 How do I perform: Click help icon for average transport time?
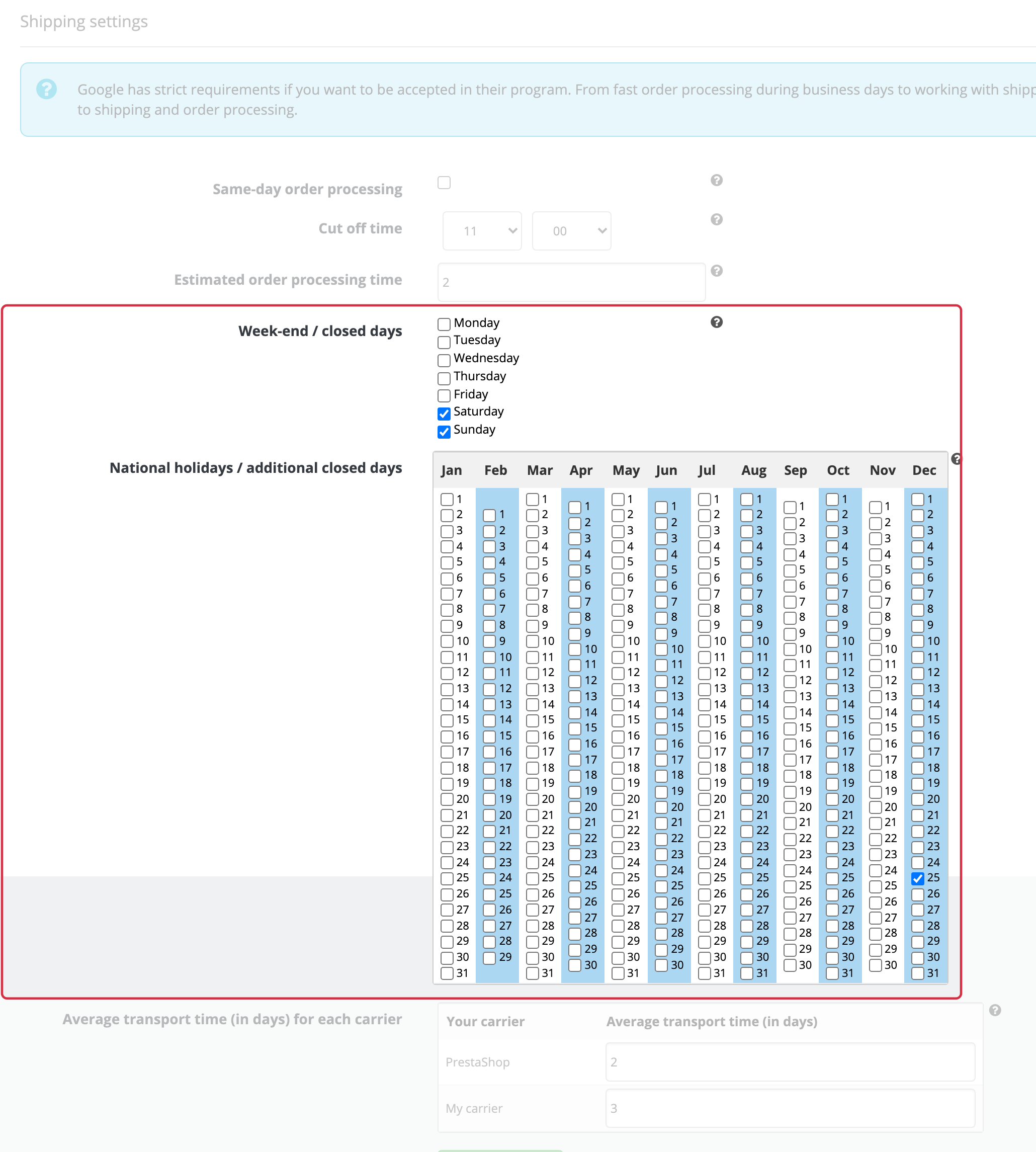pyautogui.click(x=995, y=1010)
